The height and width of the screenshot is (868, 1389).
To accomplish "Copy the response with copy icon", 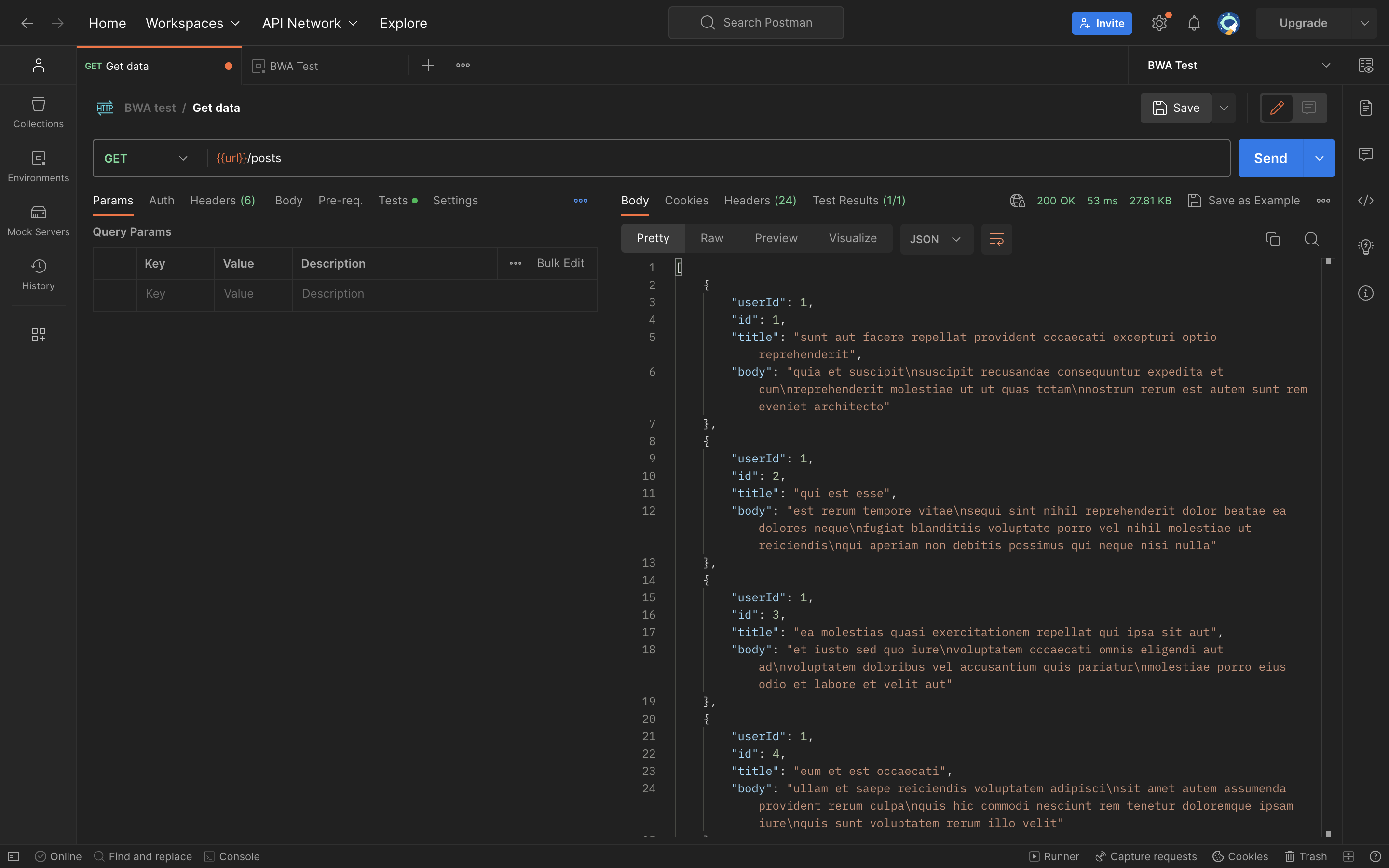I will point(1272,239).
